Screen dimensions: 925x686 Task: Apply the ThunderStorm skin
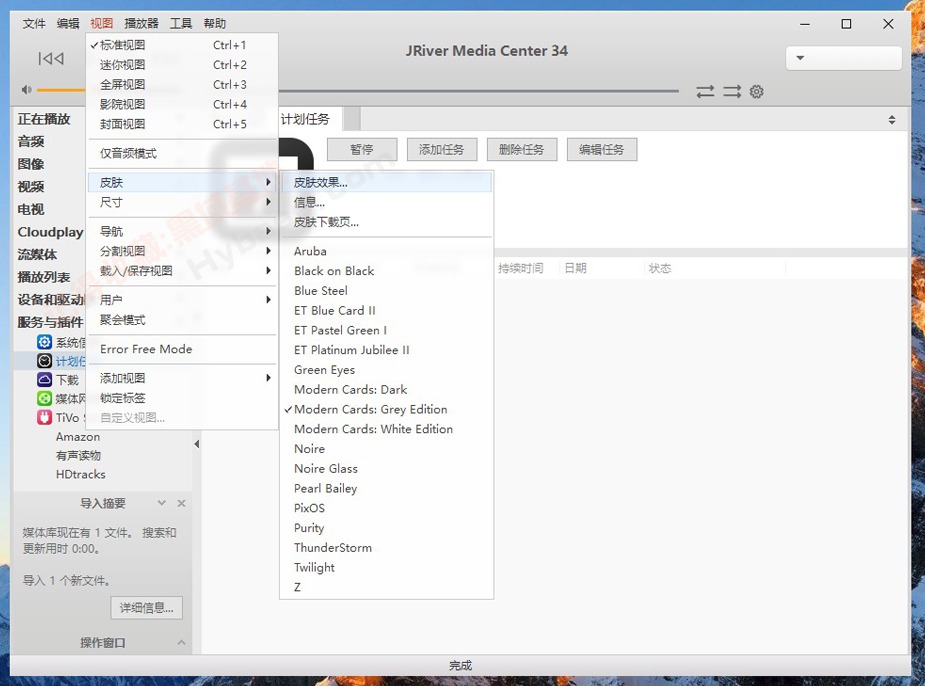coord(386,547)
